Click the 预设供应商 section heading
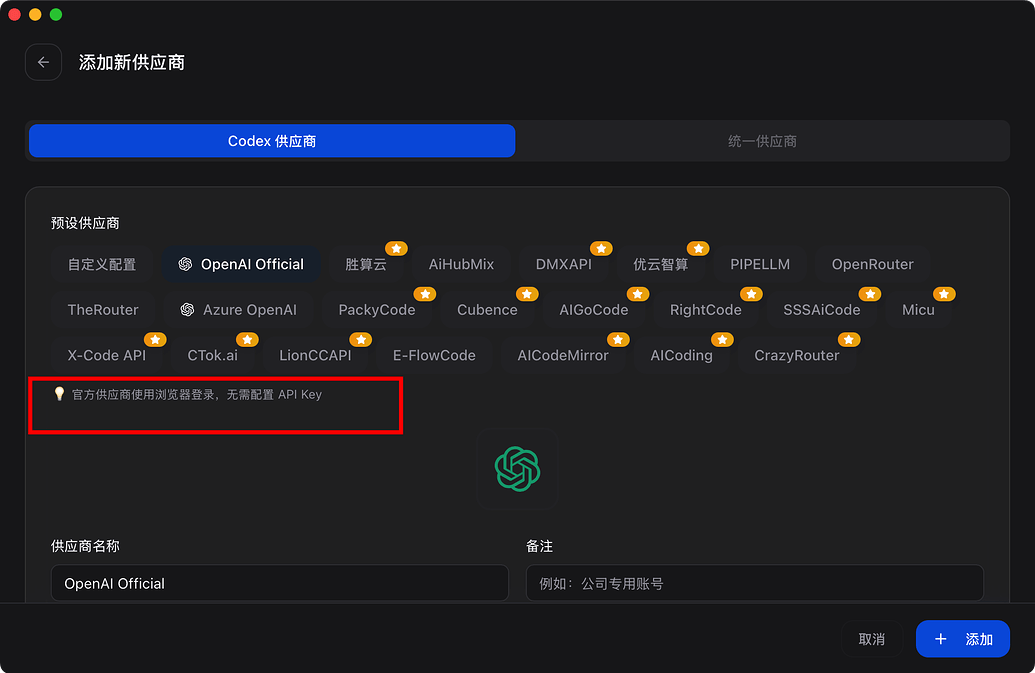The image size is (1035, 673). (x=85, y=223)
